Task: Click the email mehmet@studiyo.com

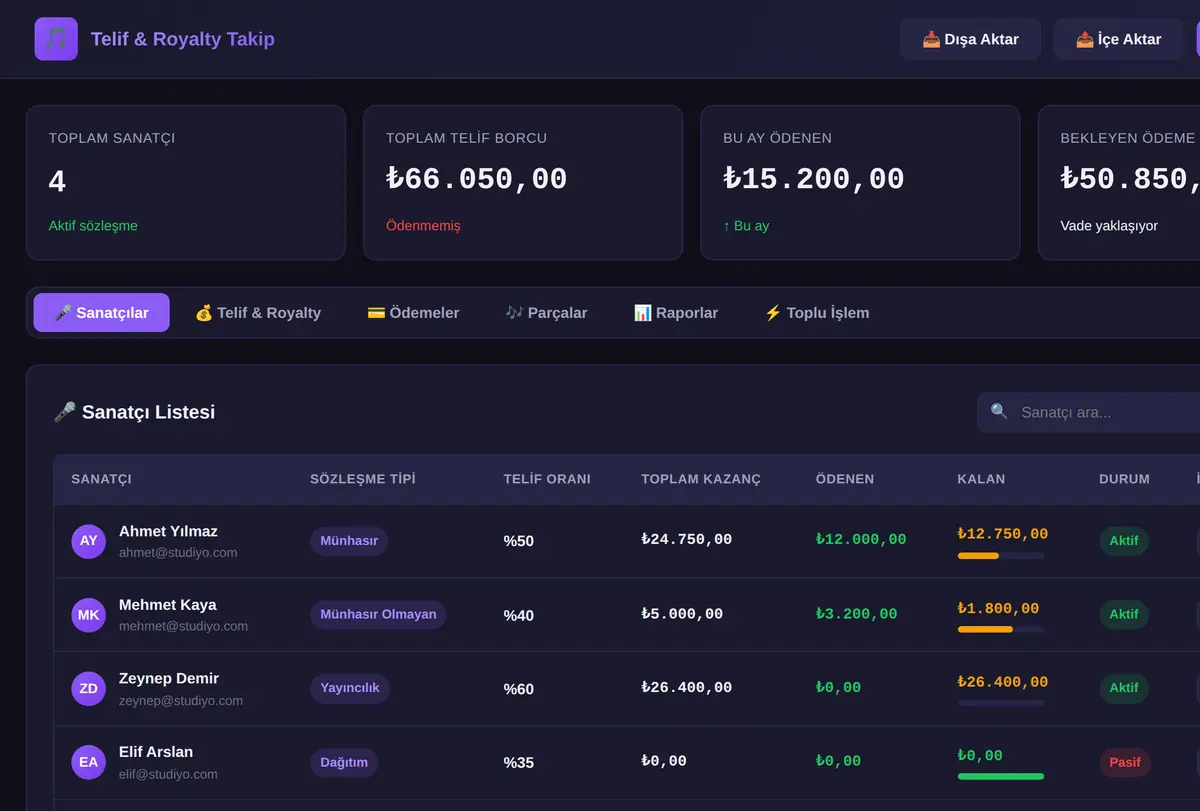Action: (183, 626)
